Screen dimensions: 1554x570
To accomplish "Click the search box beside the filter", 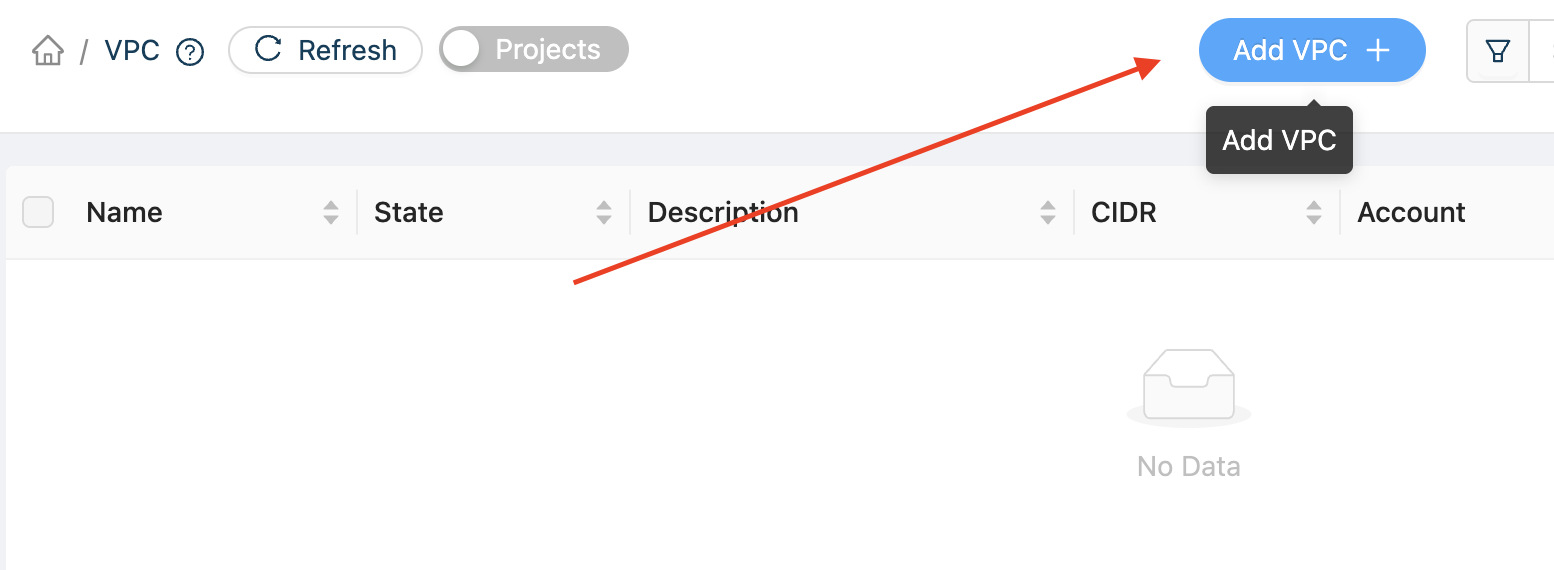I will click(1541, 51).
